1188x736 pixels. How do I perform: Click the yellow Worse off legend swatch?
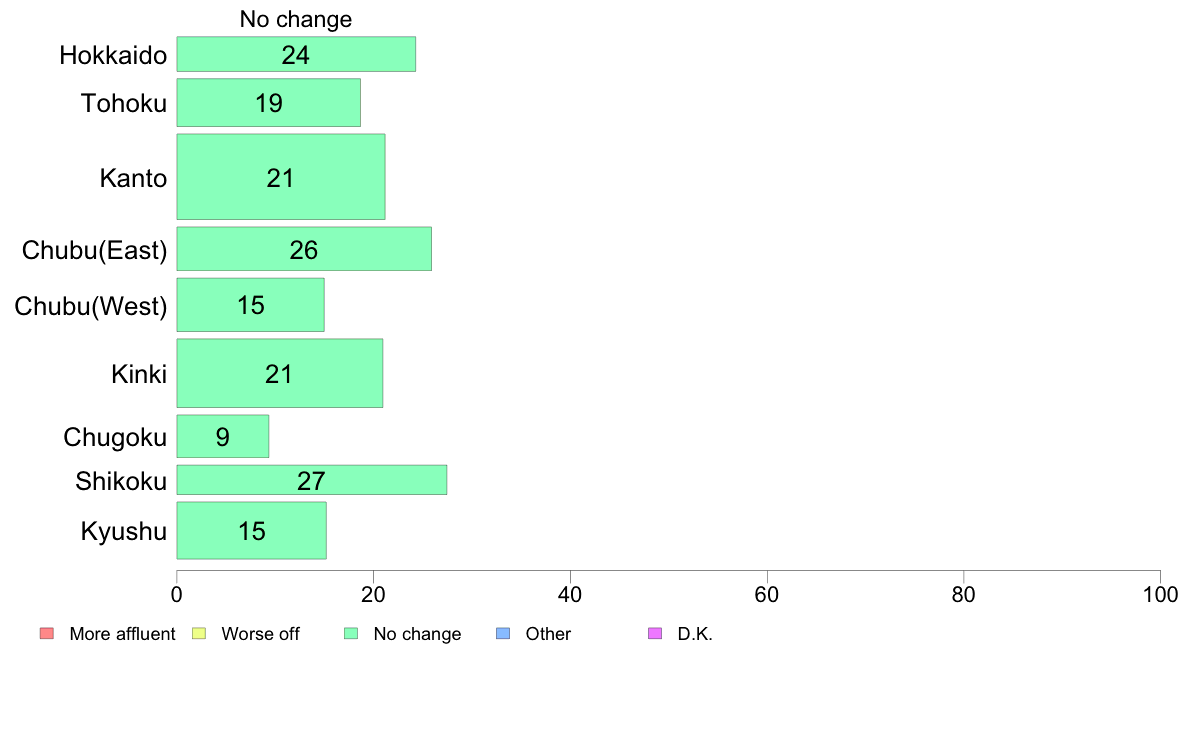[x=199, y=634]
